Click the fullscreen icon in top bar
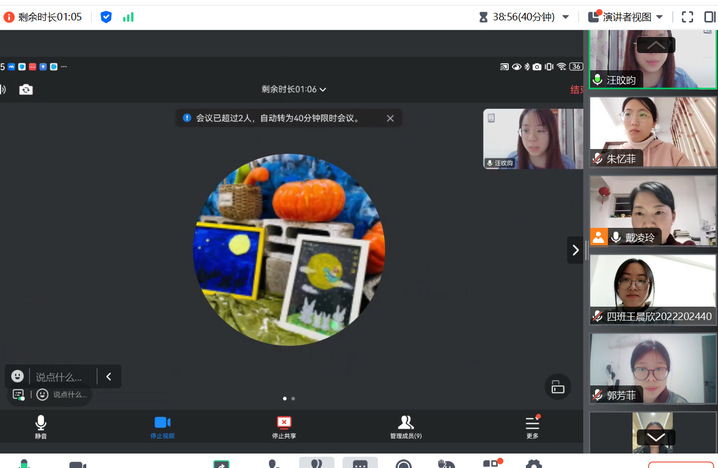This screenshot has width=718, height=468. tap(687, 17)
